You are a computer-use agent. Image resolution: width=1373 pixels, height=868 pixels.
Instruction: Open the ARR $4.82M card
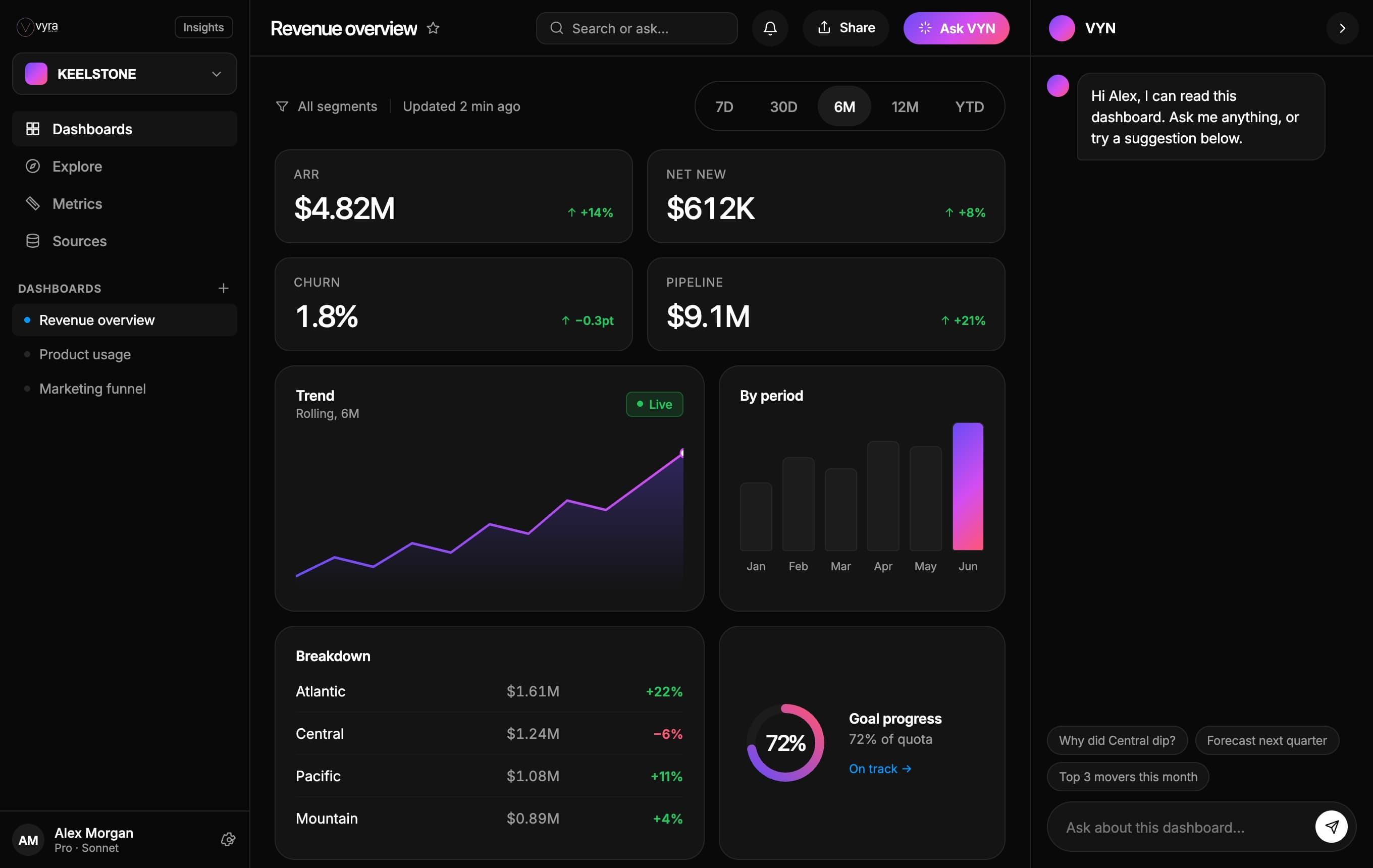tap(453, 196)
